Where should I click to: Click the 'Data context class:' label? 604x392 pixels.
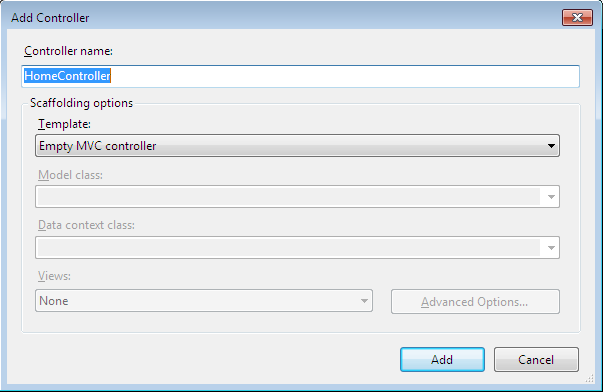(x=86, y=225)
